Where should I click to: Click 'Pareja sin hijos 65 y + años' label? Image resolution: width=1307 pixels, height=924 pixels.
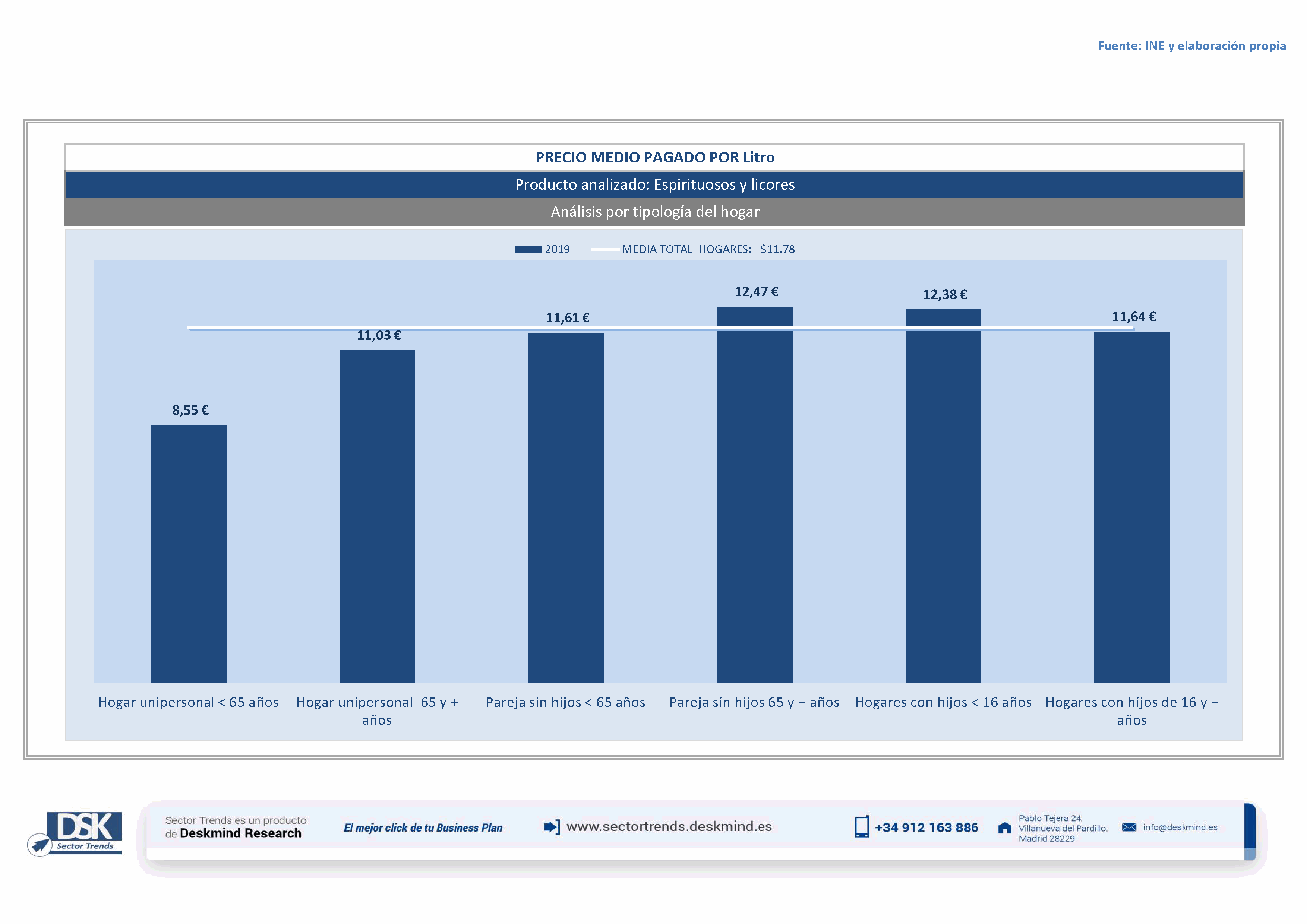click(x=754, y=702)
